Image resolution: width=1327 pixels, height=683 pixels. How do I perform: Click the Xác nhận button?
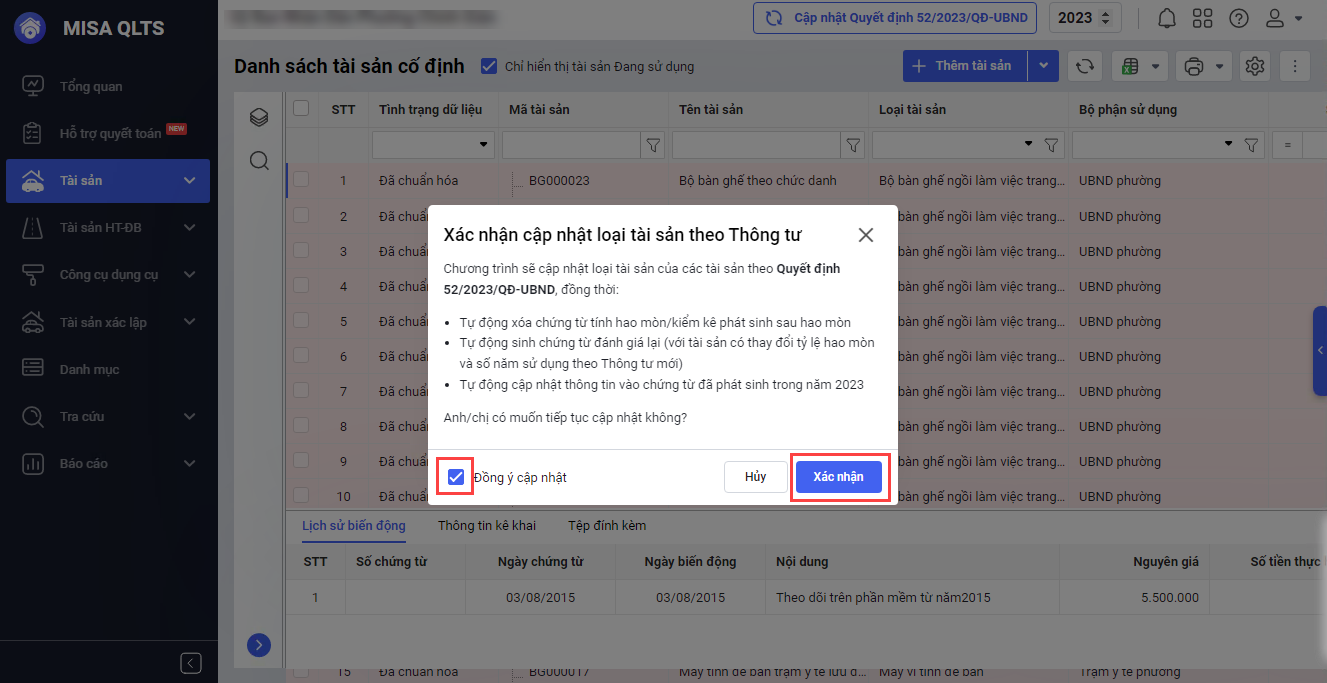[x=838, y=477]
